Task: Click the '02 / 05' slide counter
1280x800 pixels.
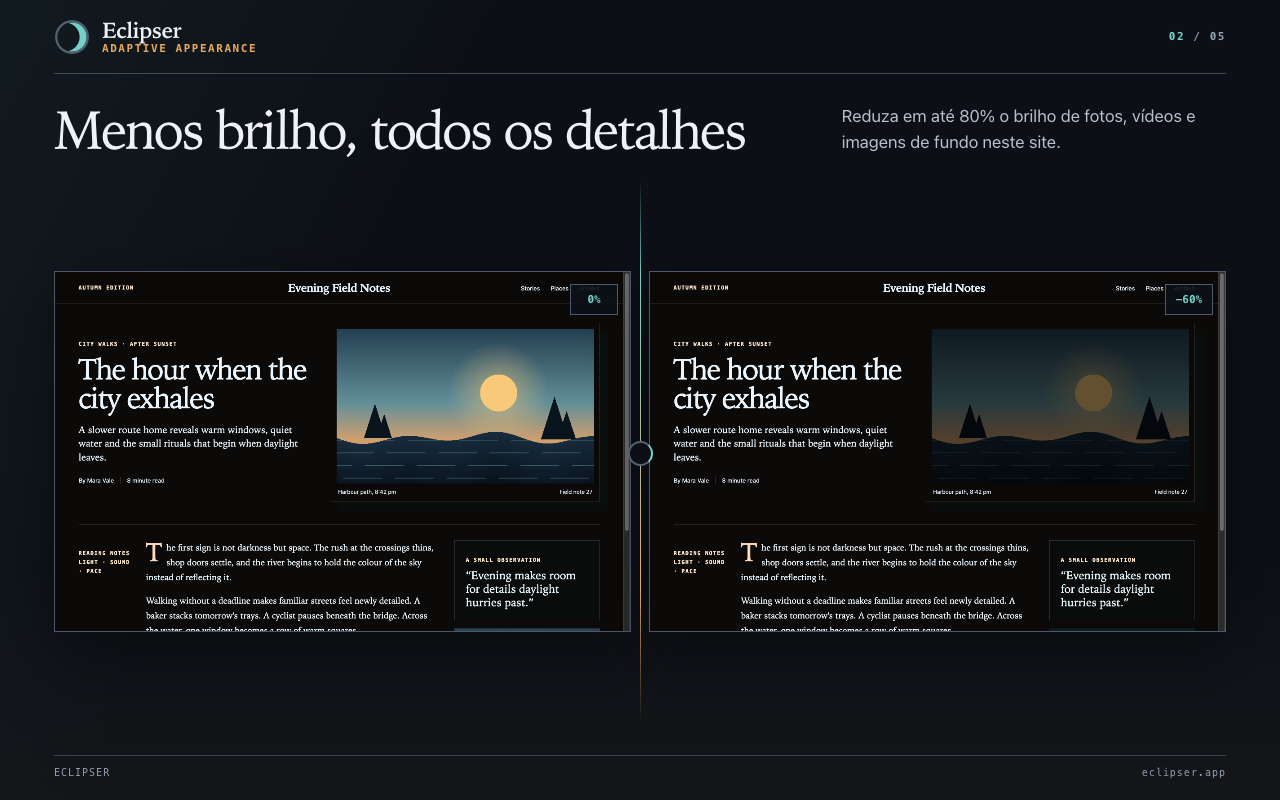Action: [x=1197, y=36]
